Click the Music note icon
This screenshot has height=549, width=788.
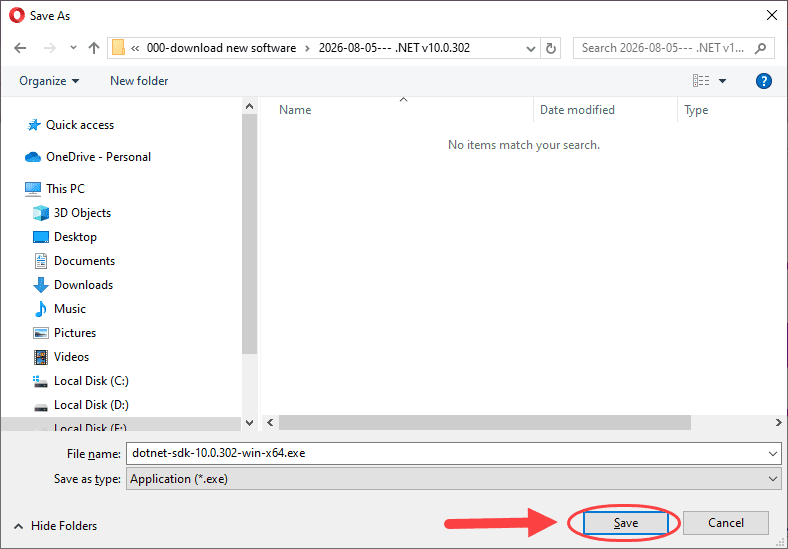click(x=41, y=309)
